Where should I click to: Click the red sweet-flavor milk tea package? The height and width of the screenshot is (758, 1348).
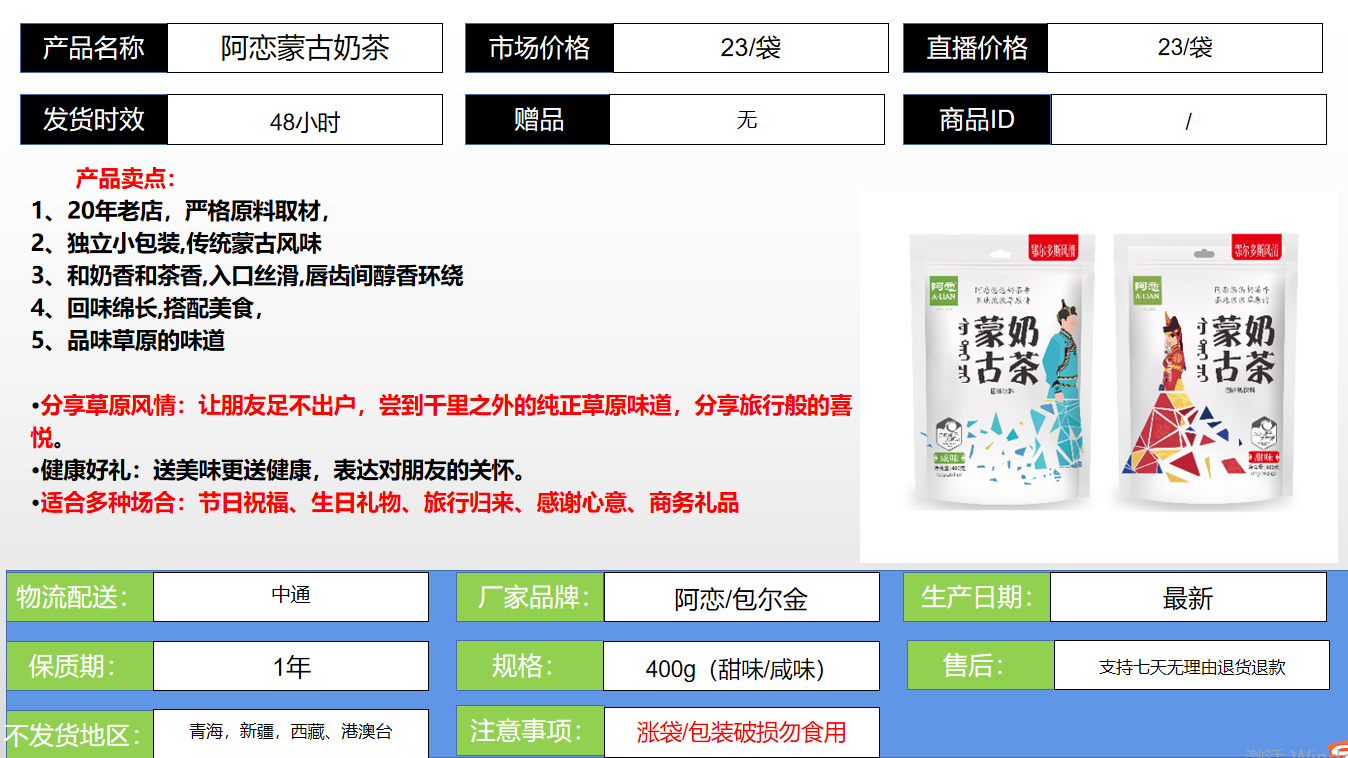point(1206,368)
